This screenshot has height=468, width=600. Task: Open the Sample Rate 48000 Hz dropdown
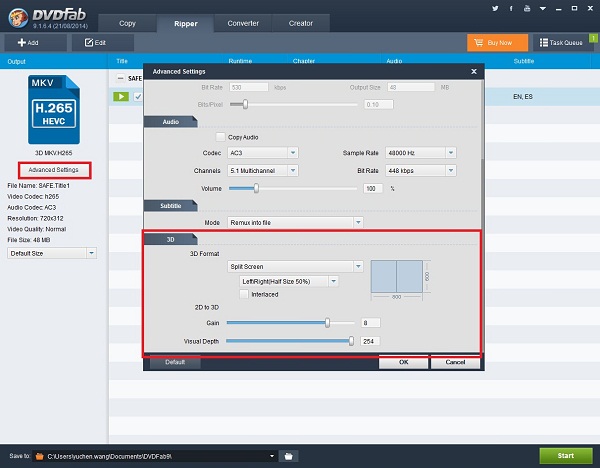421,153
